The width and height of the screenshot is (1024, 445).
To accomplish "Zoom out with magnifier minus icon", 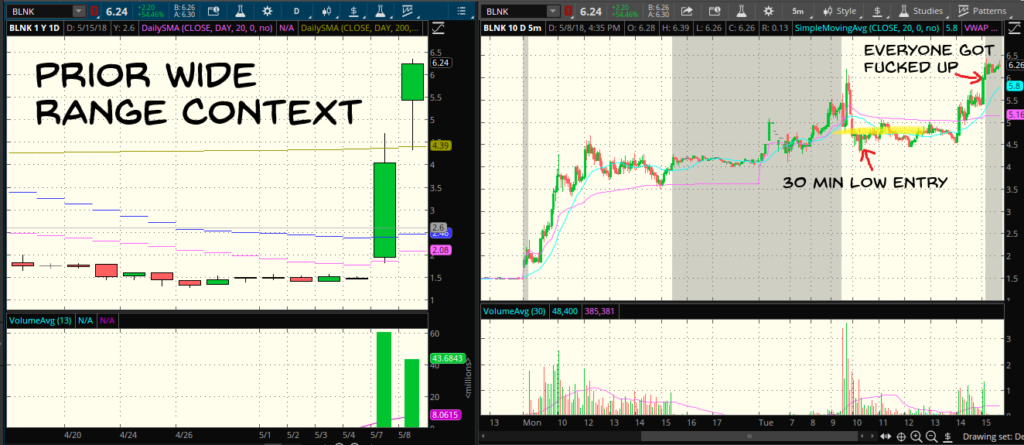I will [x=932, y=436].
